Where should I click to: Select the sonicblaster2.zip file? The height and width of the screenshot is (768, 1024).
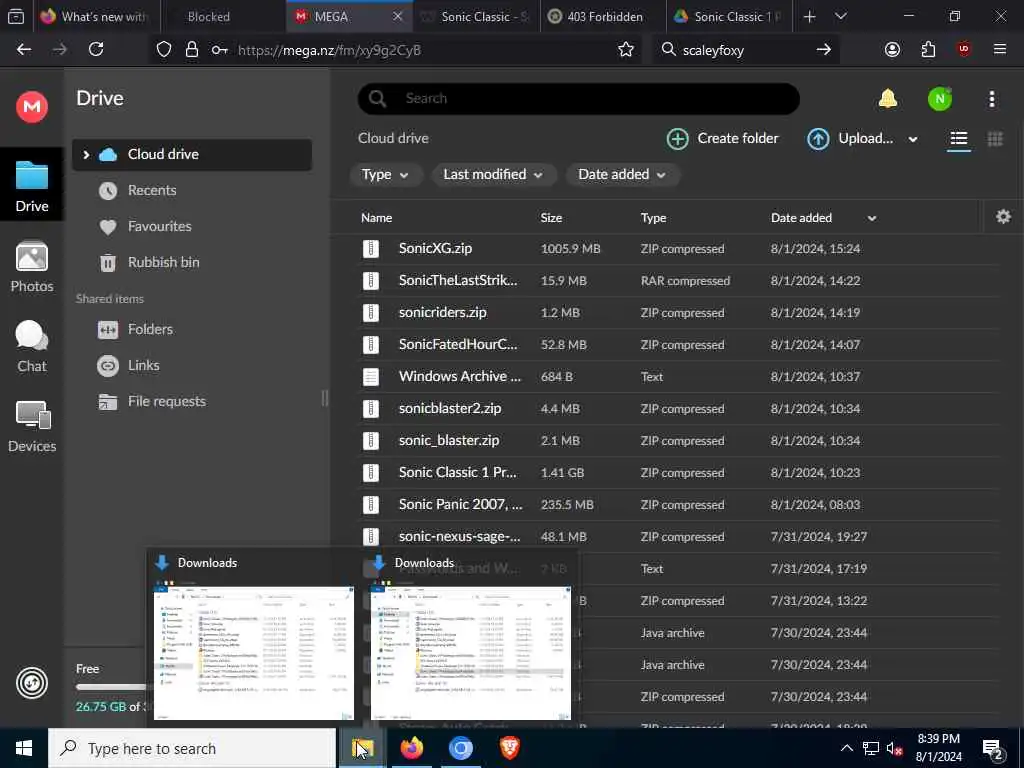click(679, 408)
